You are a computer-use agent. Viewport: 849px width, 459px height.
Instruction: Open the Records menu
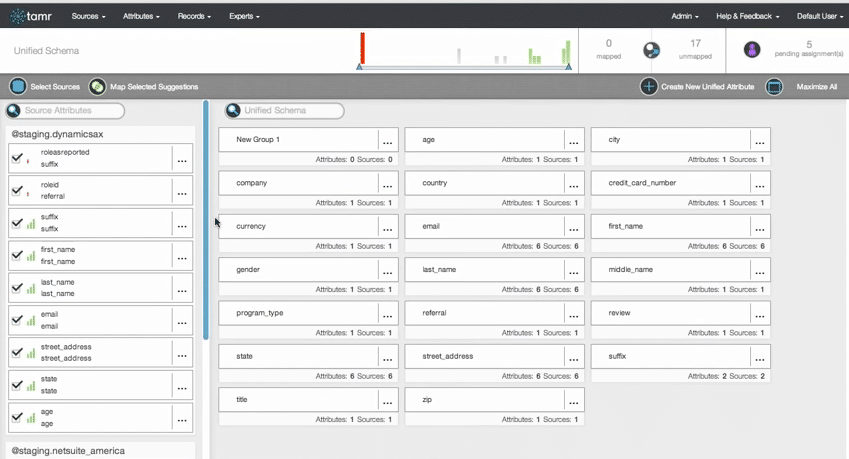coord(194,16)
